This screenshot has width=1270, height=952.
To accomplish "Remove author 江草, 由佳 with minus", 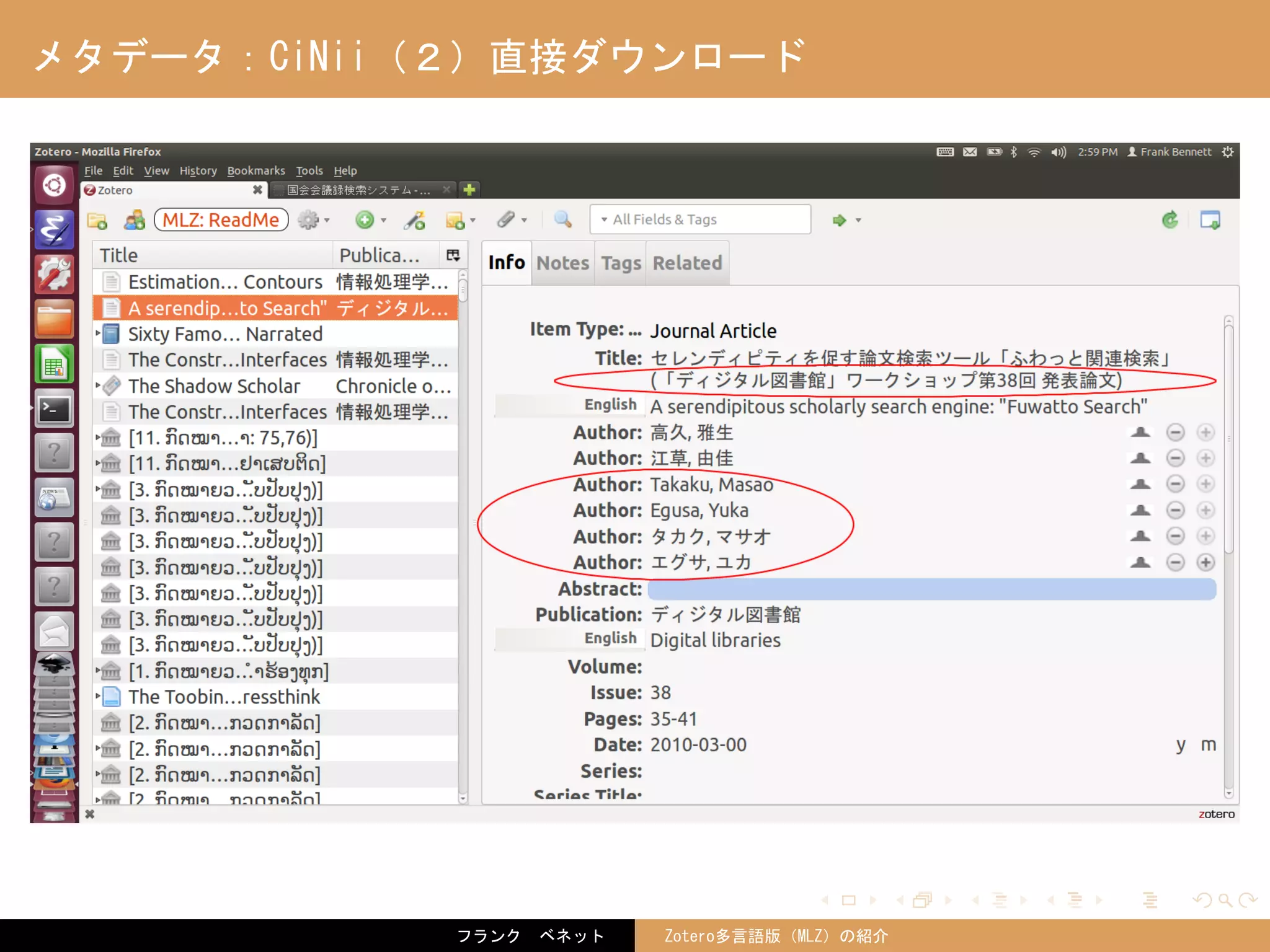I will click(1175, 458).
